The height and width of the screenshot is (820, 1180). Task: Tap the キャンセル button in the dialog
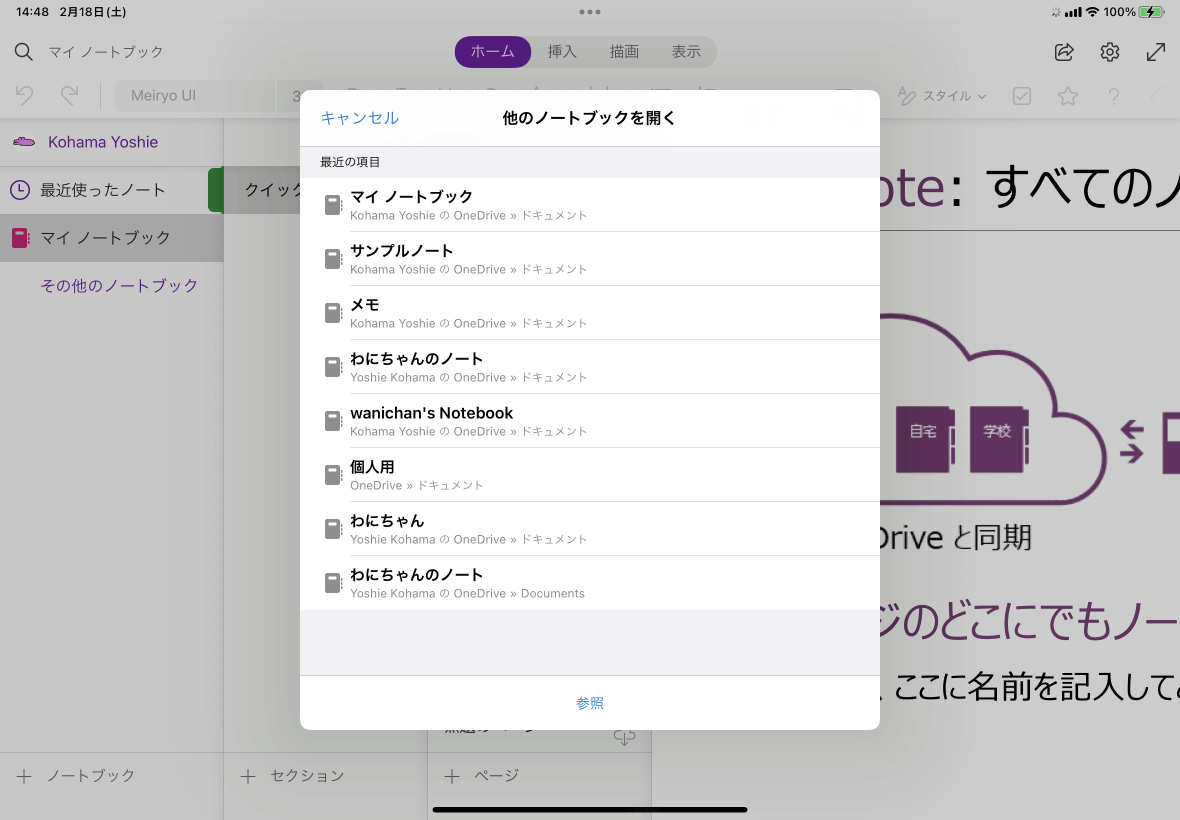point(360,118)
